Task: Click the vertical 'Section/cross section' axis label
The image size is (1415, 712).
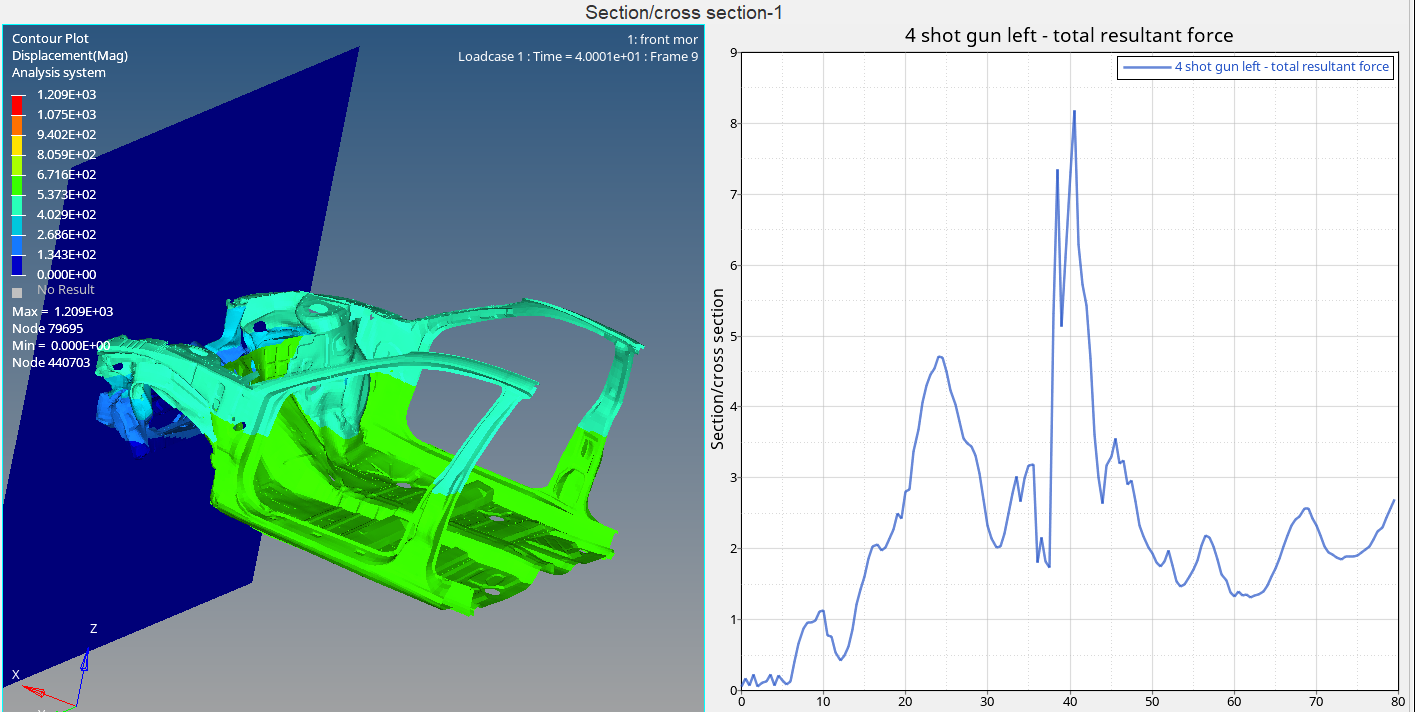Action: [718, 370]
